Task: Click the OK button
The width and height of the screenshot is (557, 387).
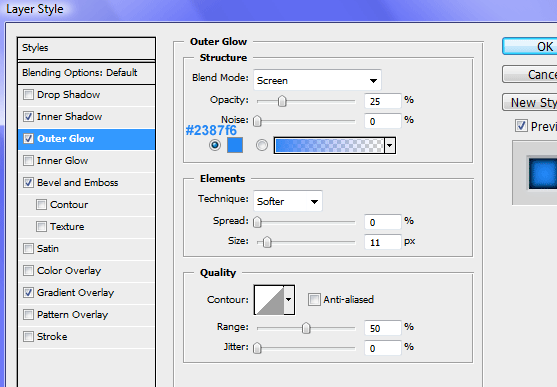Action: [530, 47]
